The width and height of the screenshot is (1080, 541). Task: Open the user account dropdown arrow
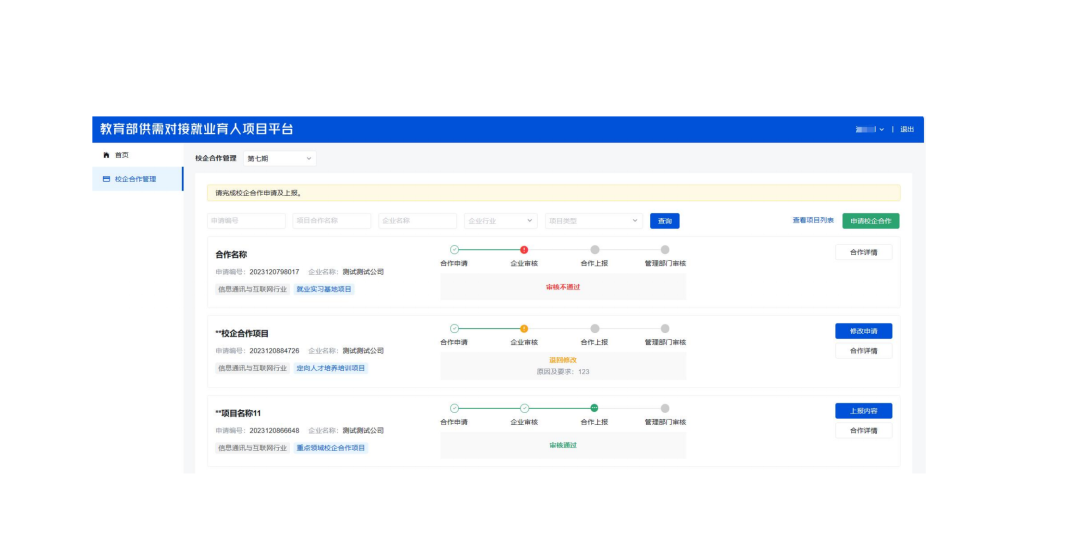(881, 130)
